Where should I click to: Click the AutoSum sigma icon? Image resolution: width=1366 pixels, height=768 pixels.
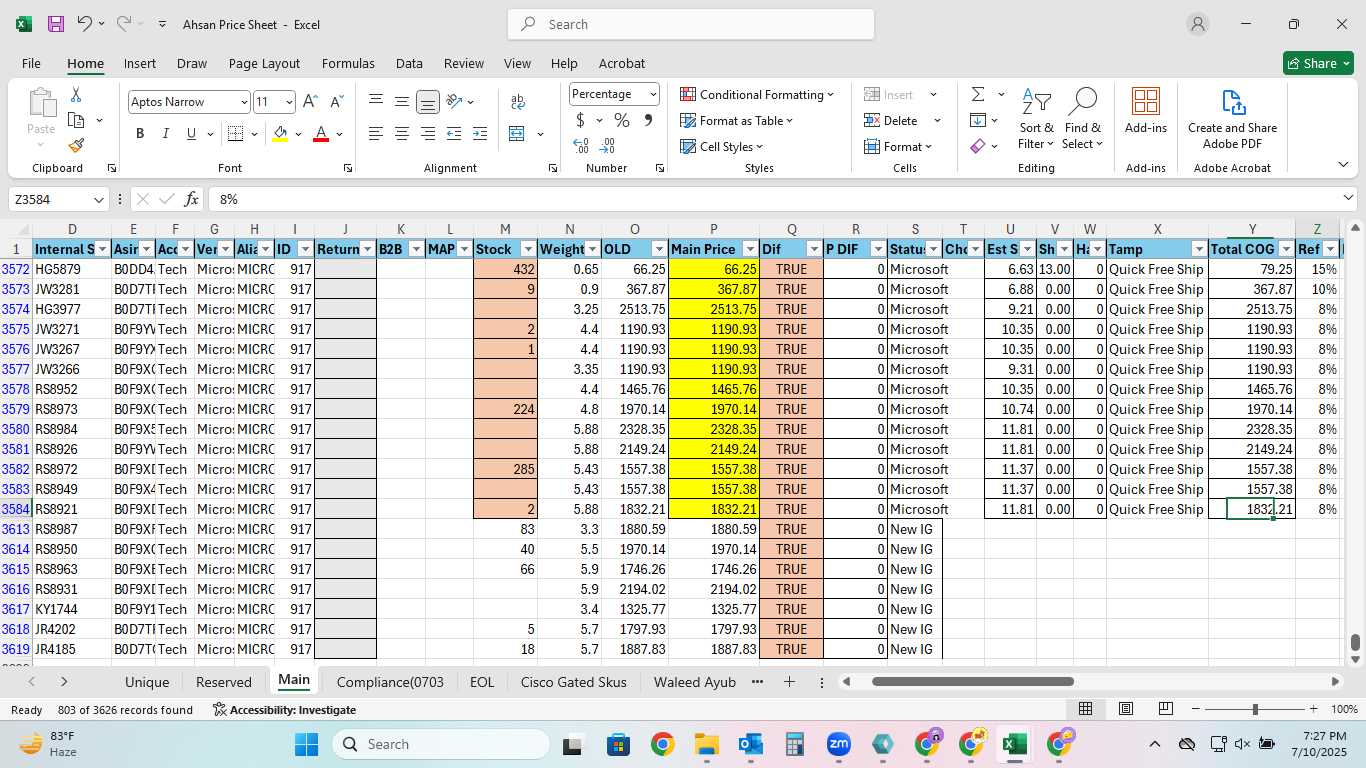(977, 94)
